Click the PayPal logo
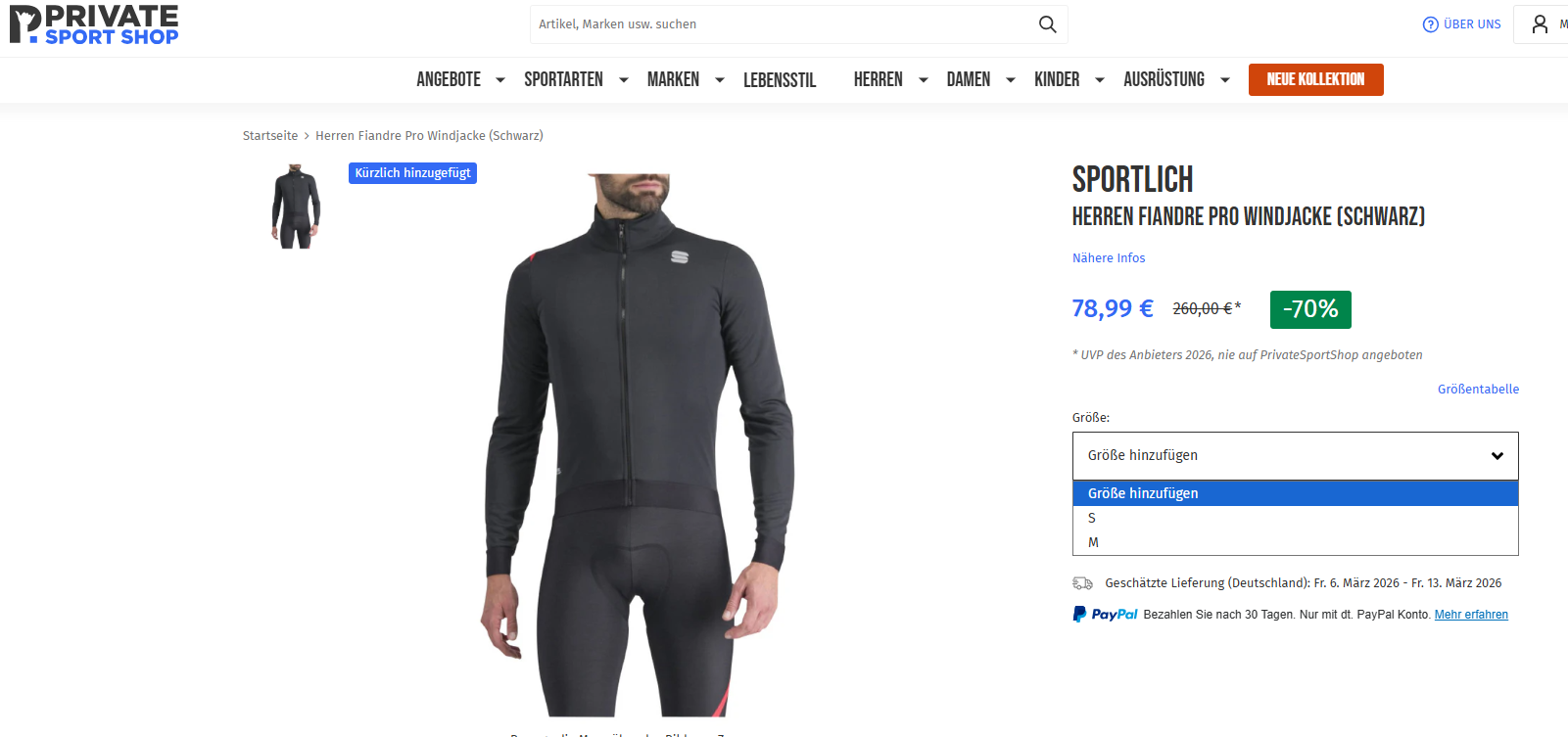Image resolution: width=1568 pixels, height=737 pixels. click(x=1106, y=615)
